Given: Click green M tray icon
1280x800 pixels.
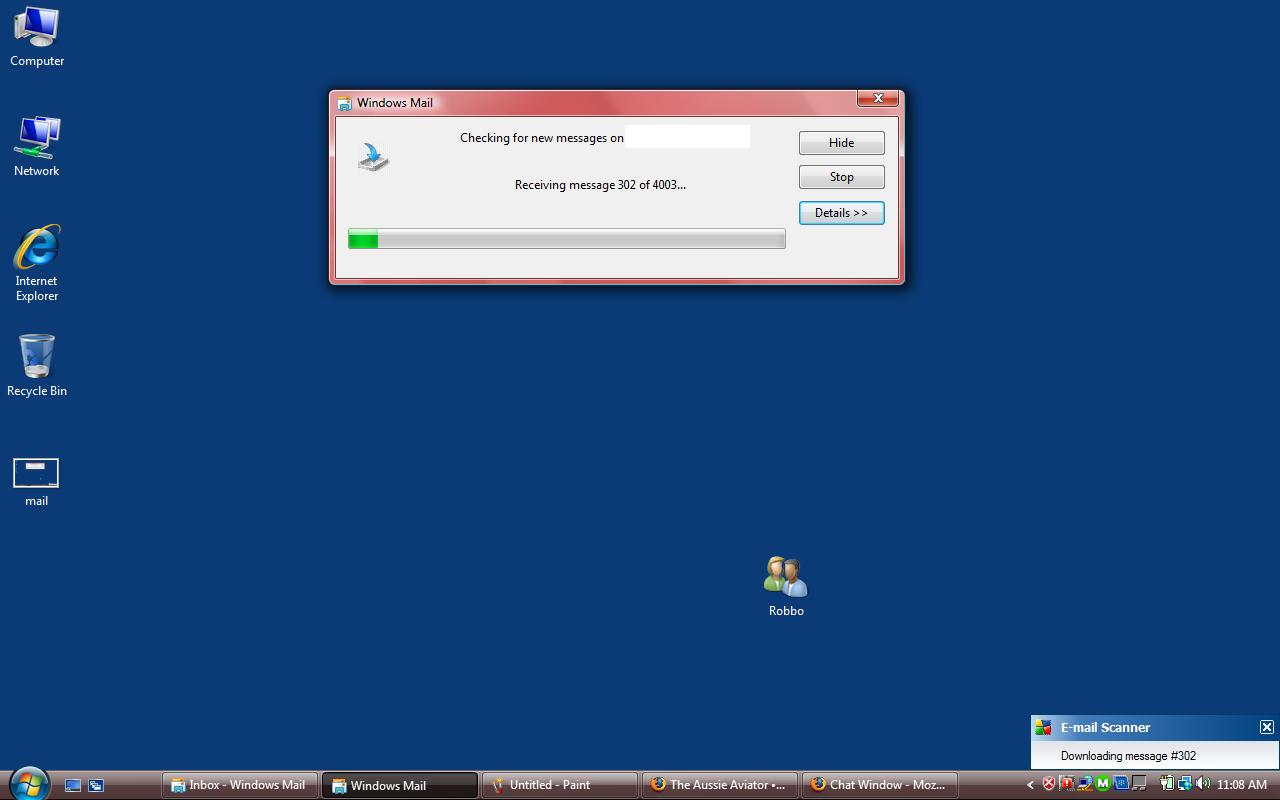Looking at the screenshot, I should point(1103,784).
